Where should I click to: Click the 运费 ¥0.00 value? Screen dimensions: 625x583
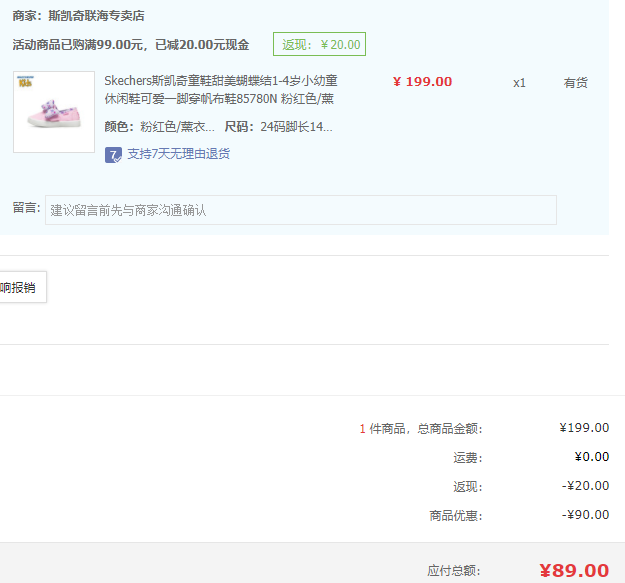pos(592,457)
